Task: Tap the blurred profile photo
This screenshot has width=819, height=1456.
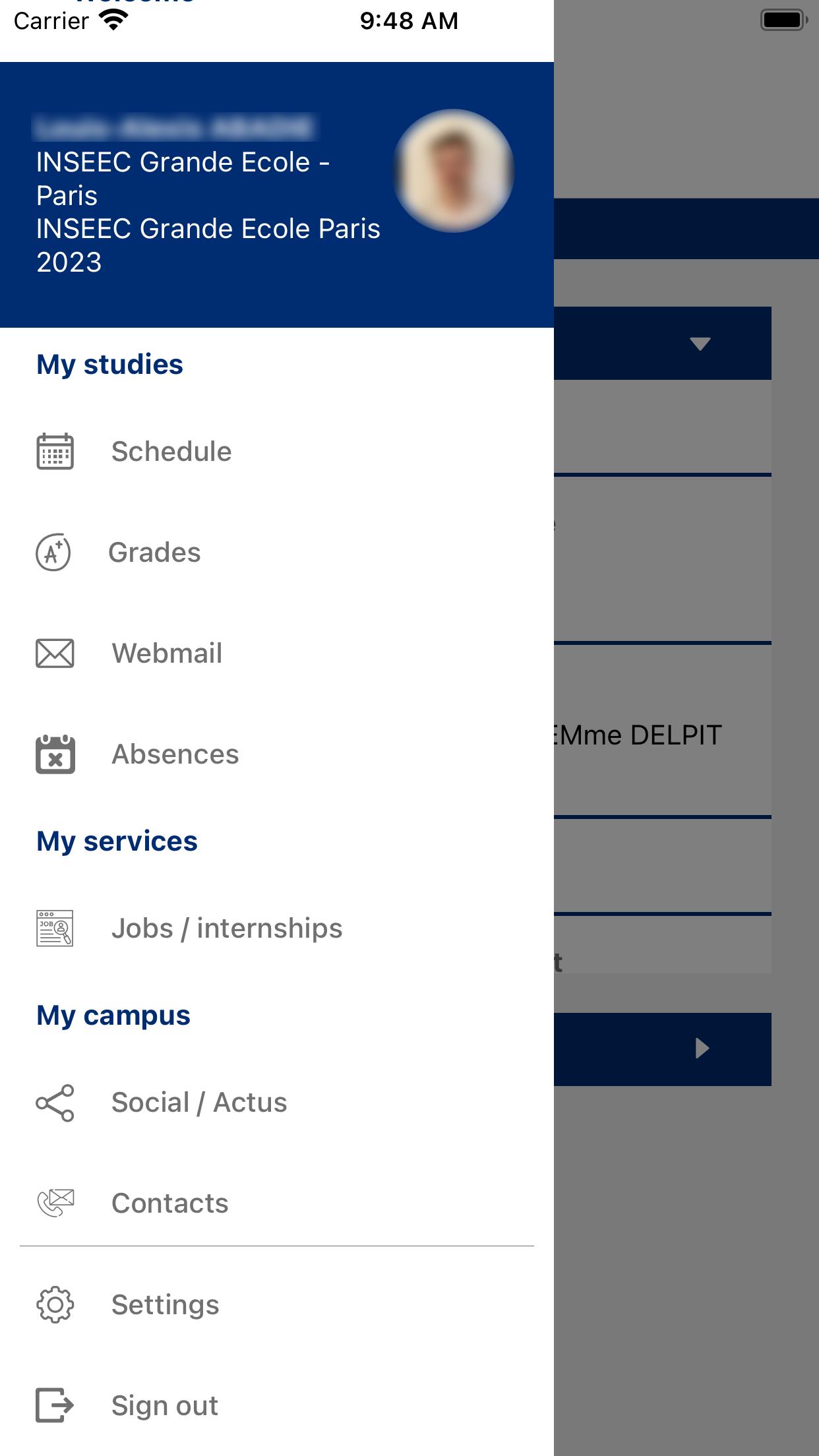Action: tap(453, 171)
